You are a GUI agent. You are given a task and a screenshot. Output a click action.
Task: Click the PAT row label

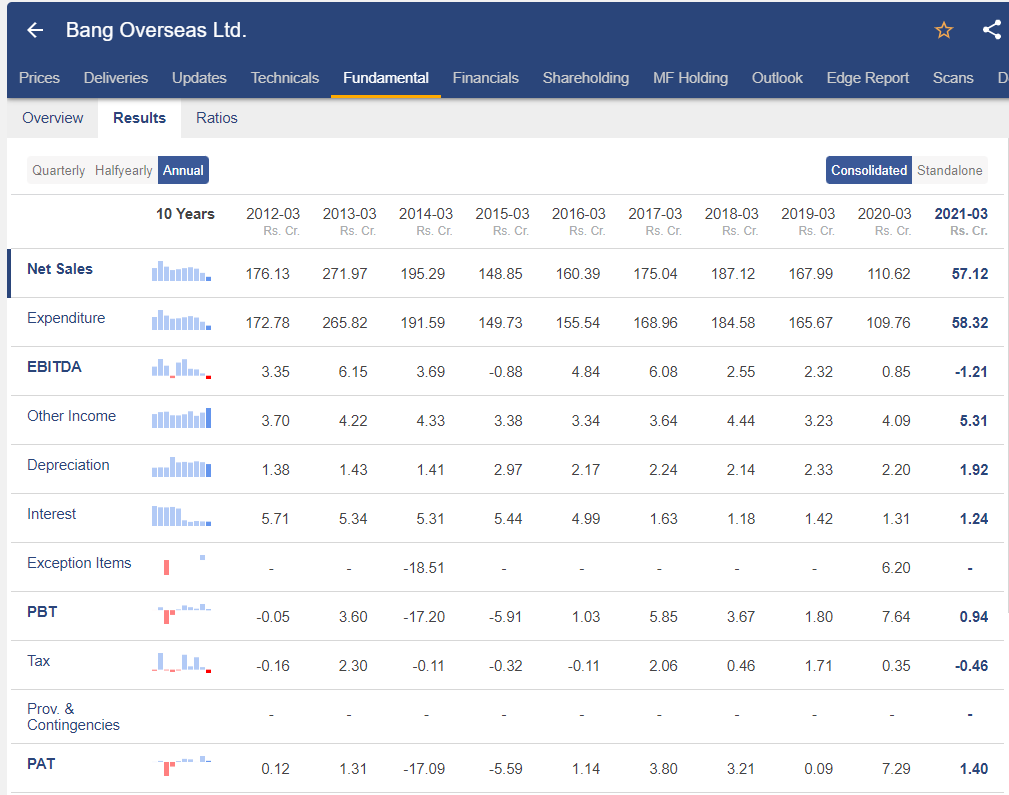pos(41,763)
